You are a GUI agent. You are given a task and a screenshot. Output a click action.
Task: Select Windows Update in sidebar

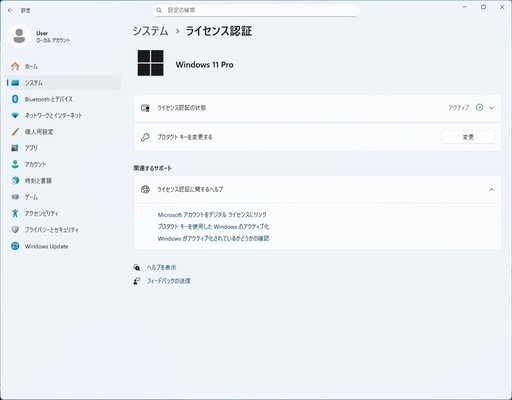click(x=64, y=246)
